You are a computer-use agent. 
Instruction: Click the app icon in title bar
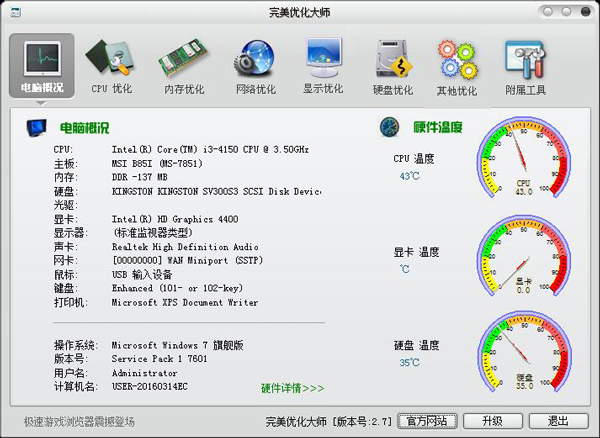tap(16, 12)
